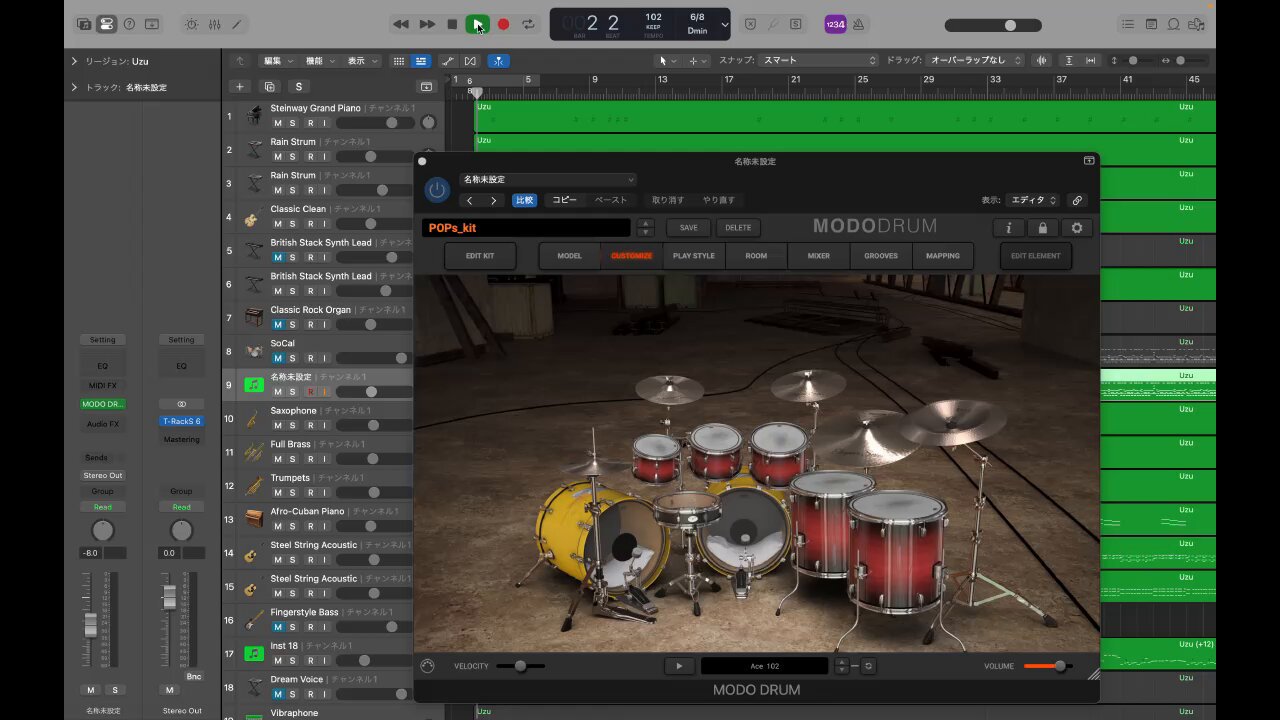Open the Loop Browser icon

point(1174,24)
